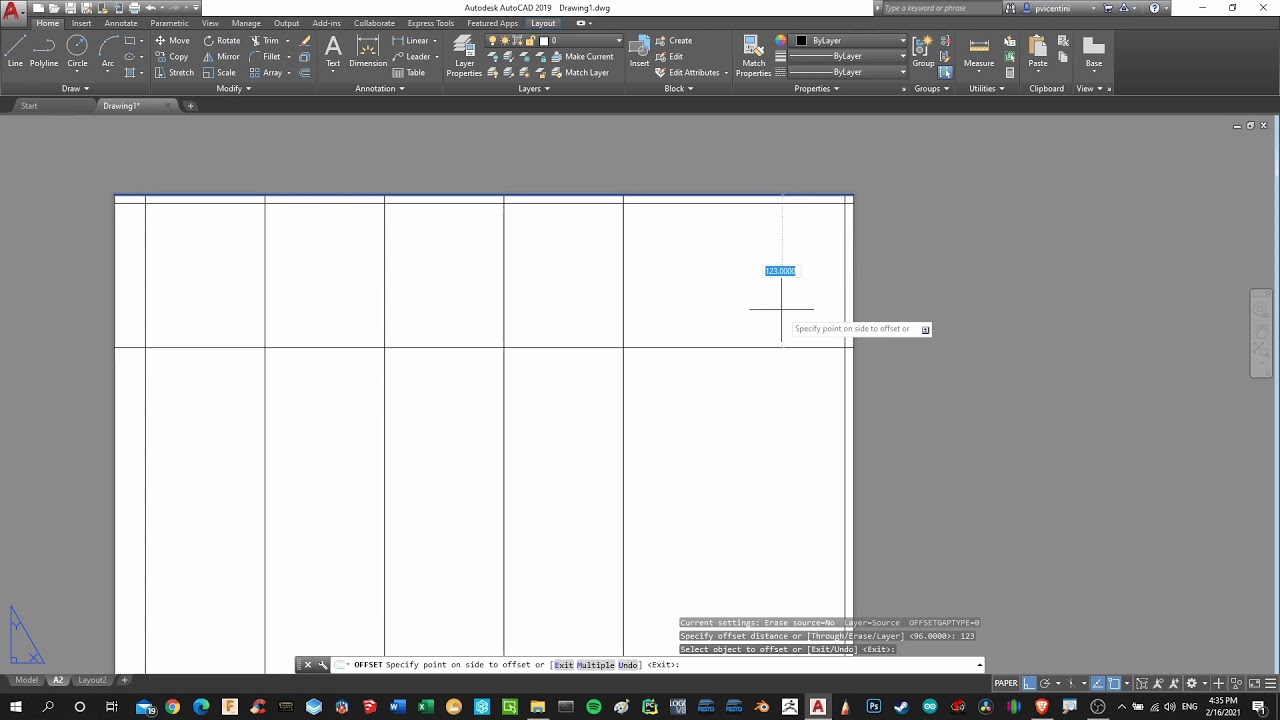Open the Parametric ribbon tab
The width and height of the screenshot is (1280, 720).
click(x=169, y=23)
